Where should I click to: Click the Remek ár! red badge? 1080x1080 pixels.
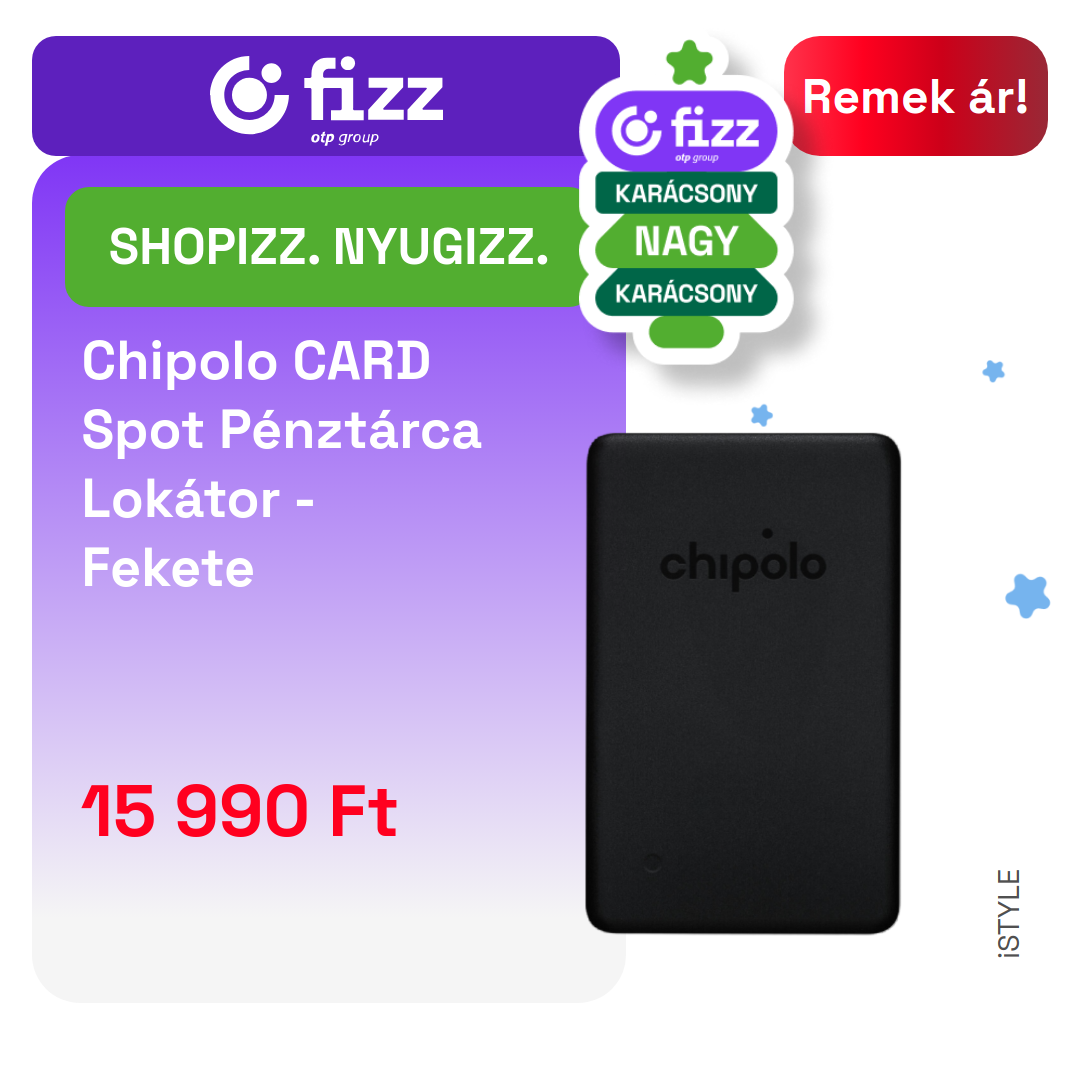pyautogui.click(x=915, y=96)
